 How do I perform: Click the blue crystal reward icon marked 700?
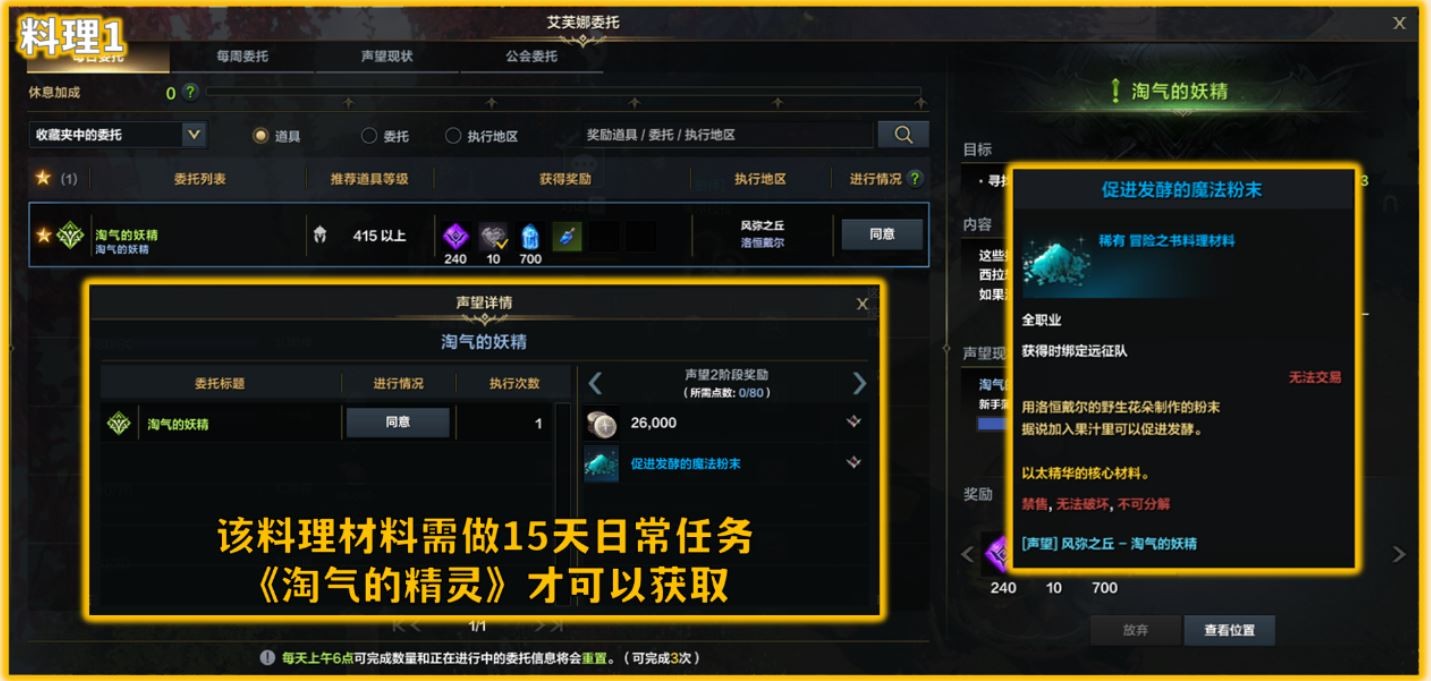click(530, 237)
